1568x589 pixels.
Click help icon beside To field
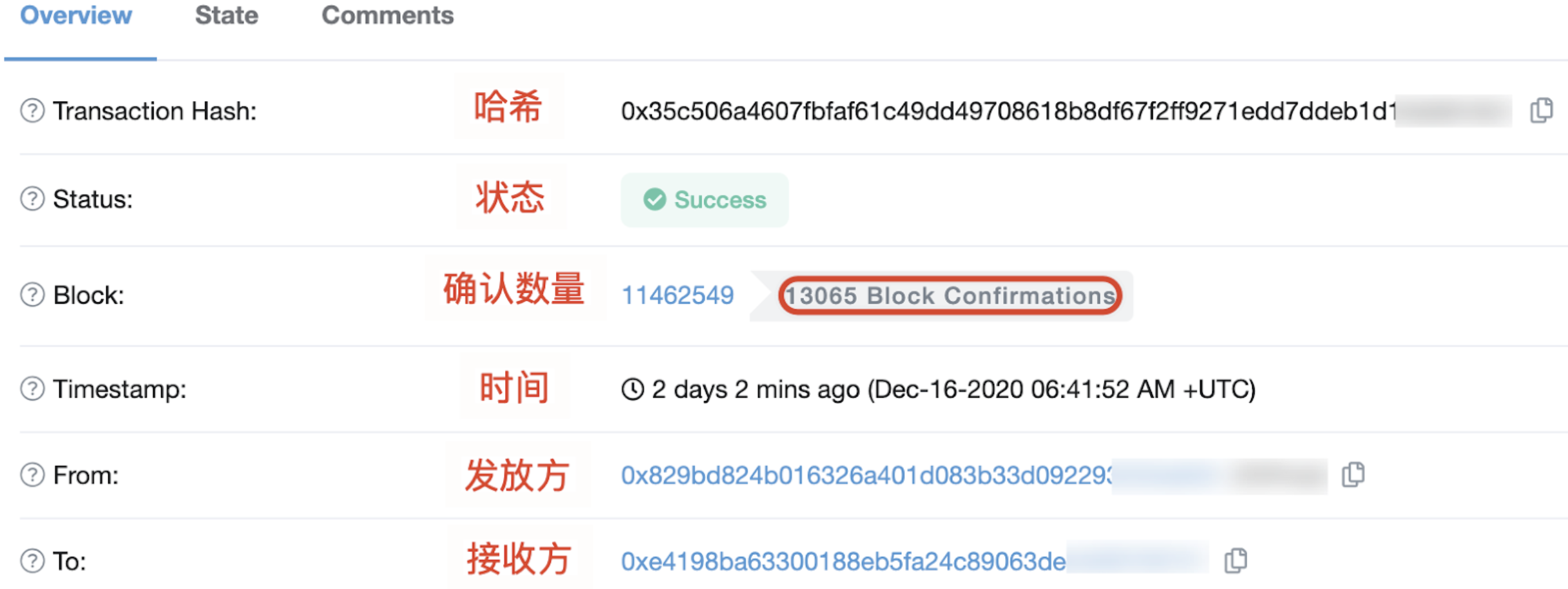coord(32,561)
